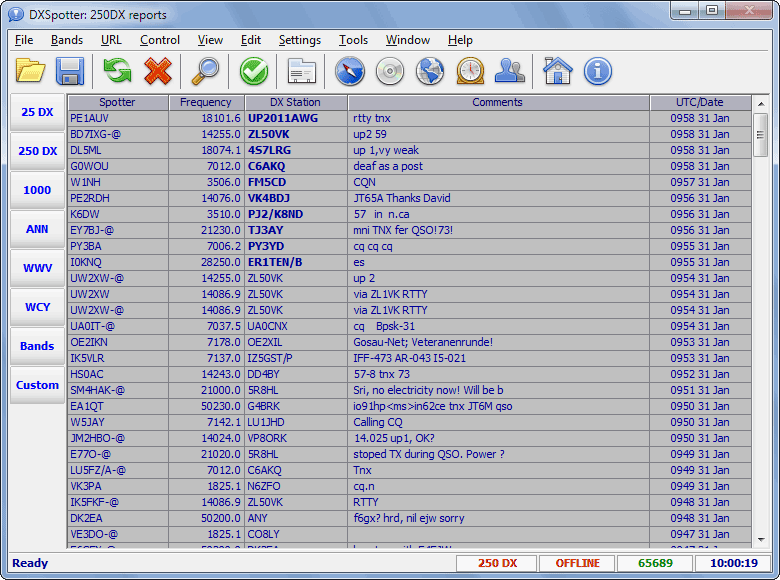This screenshot has height=580, width=780.
Task: Click the green checkmark toolbar icon
Action: (x=254, y=71)
